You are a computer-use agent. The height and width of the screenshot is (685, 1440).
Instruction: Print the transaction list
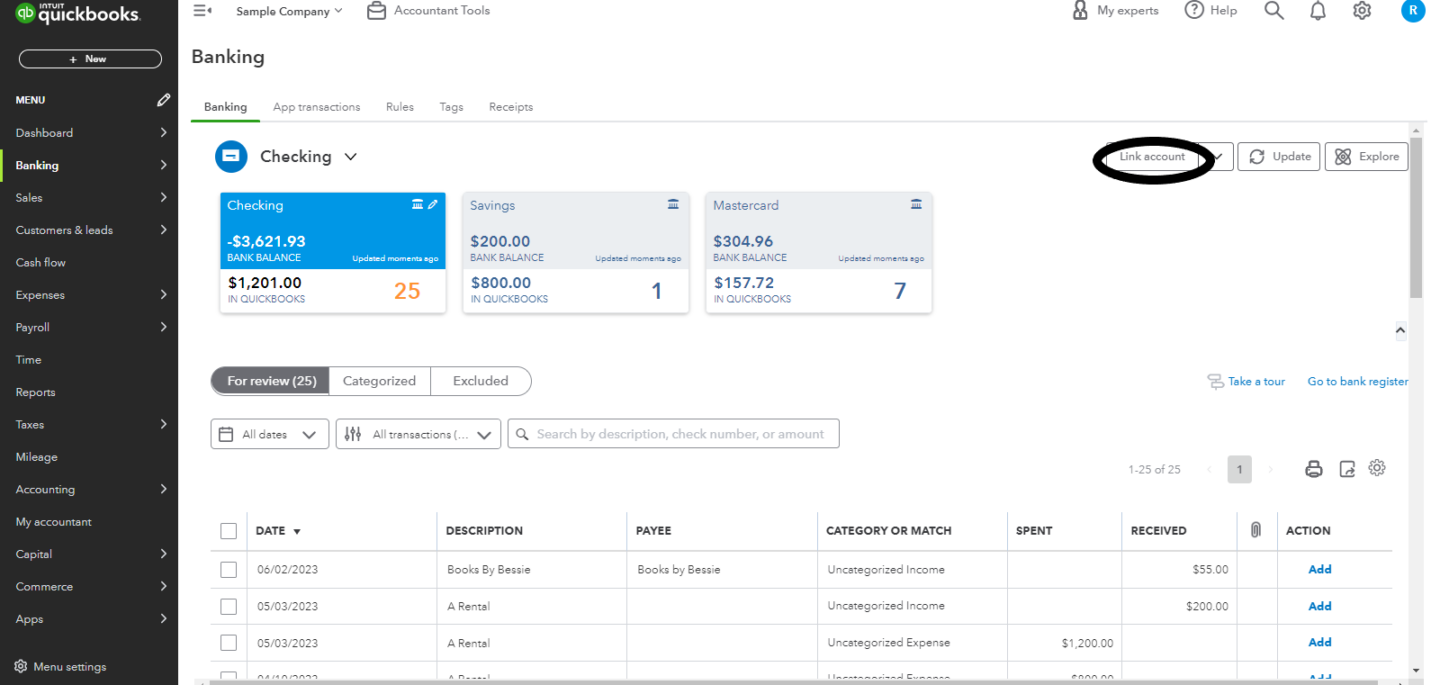pos(1314,469)
